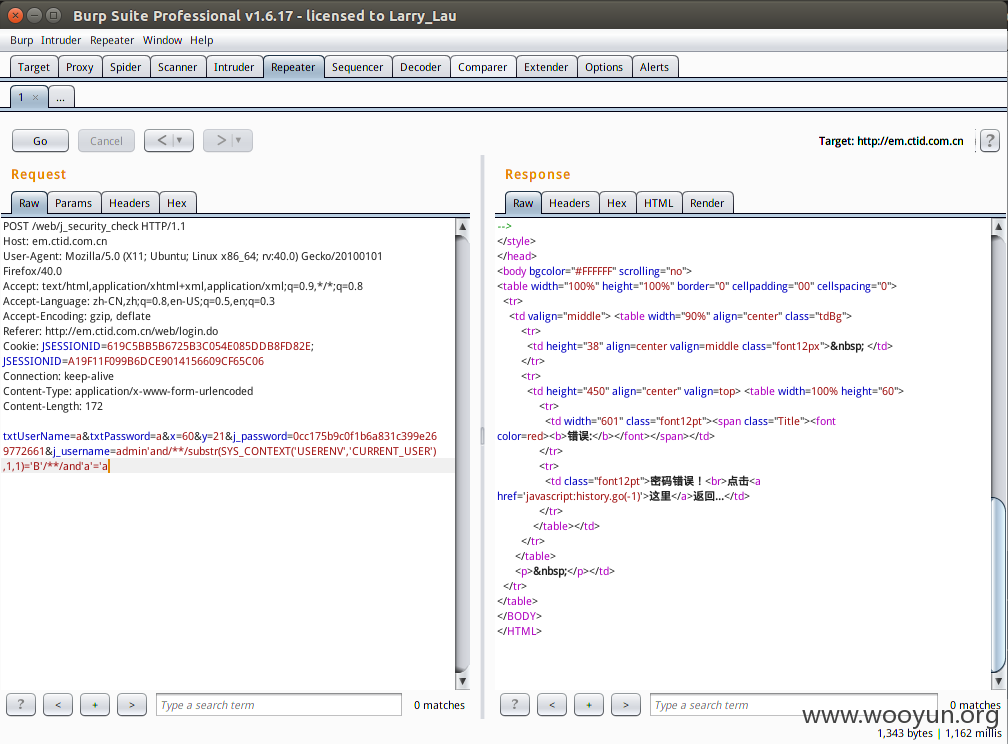
Task: Click the Target: http://em.ctid.com.cn label
Action: [891, 141]
